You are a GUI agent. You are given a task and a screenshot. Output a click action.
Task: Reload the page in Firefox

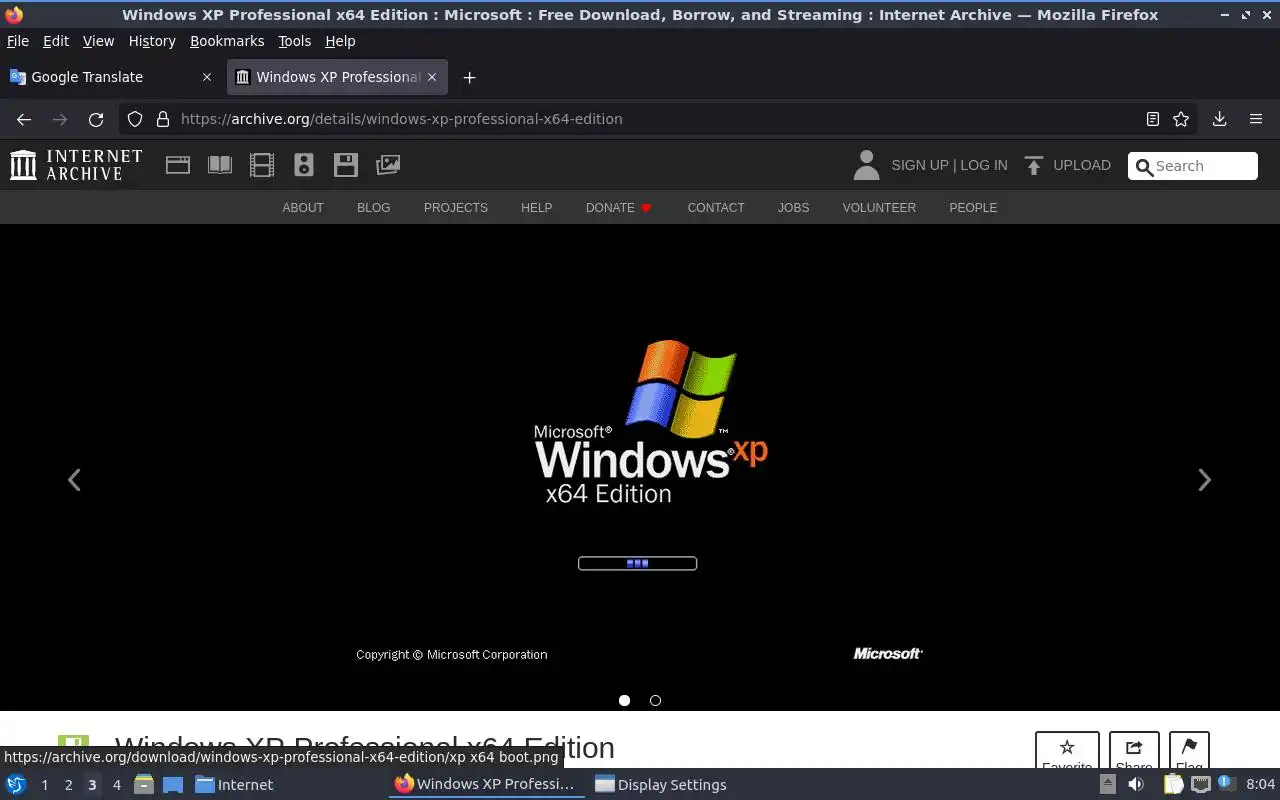click(x=96, y=119)
